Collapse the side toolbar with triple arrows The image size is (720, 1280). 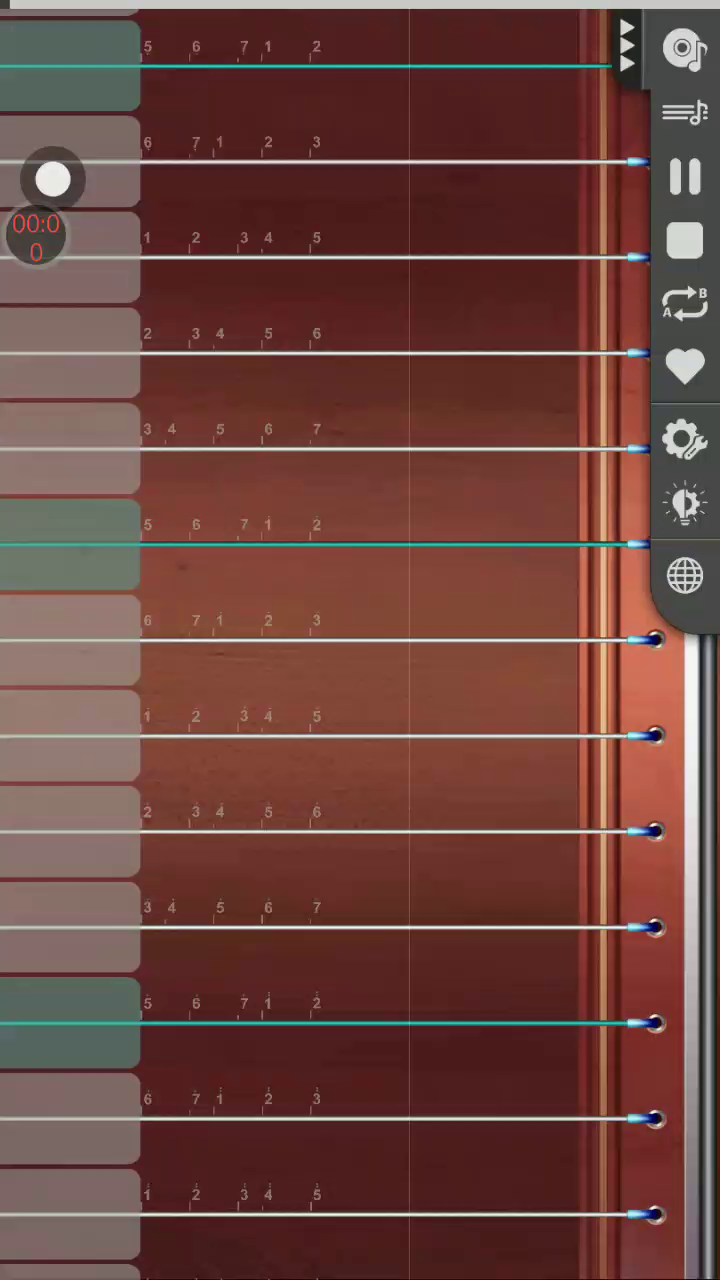click(x=627, y=47)
